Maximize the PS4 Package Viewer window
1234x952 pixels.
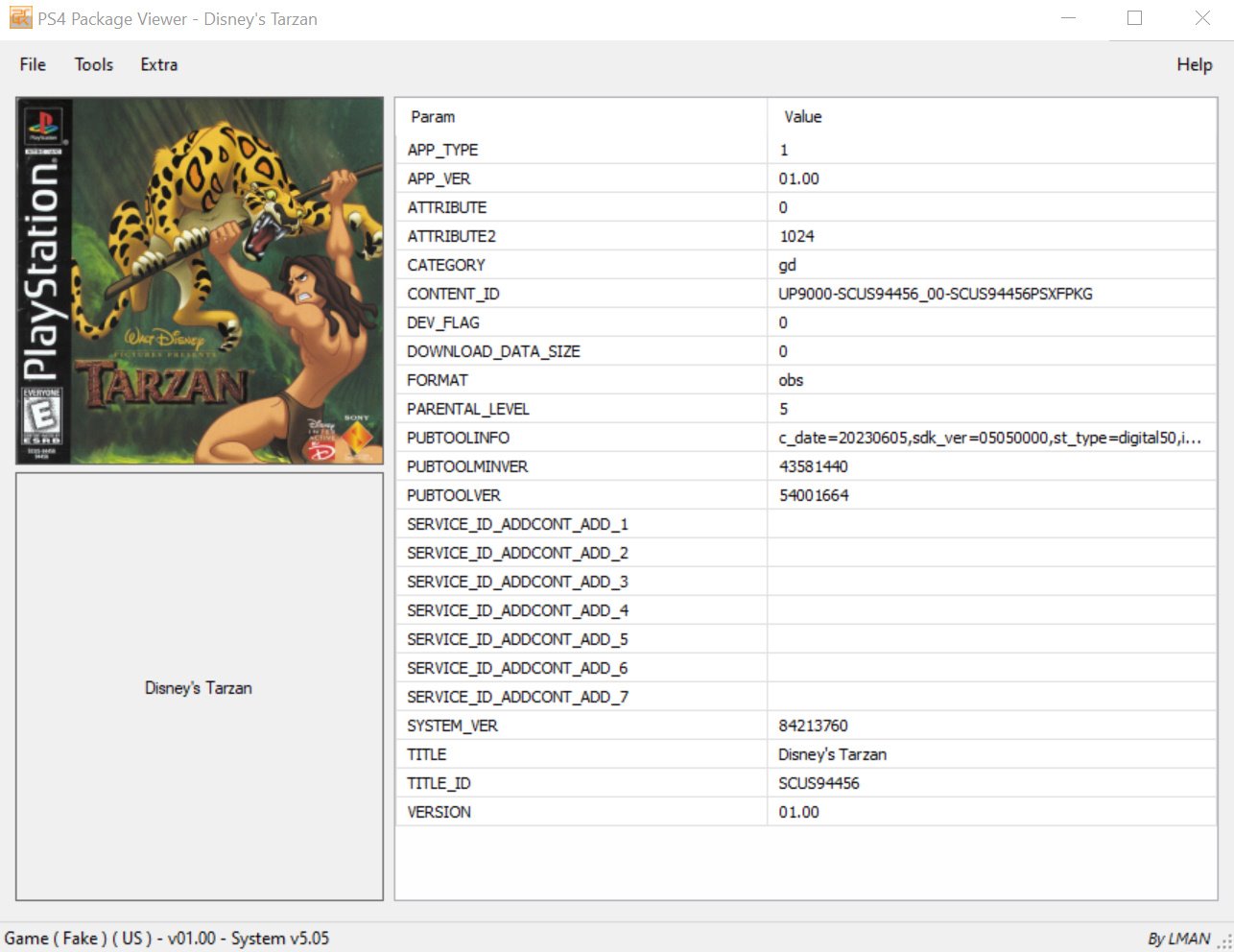(1135, 18)
